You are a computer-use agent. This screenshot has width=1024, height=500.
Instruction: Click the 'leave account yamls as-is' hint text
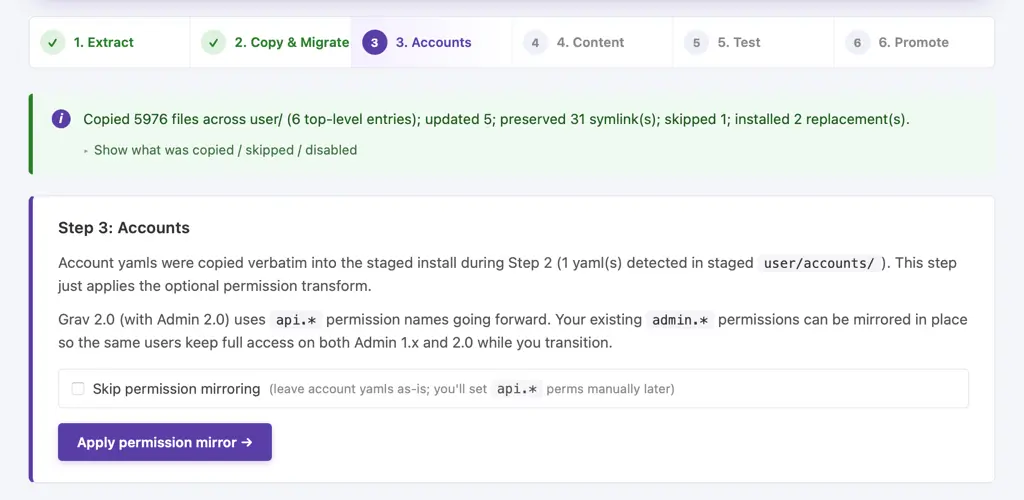[472, 389]
